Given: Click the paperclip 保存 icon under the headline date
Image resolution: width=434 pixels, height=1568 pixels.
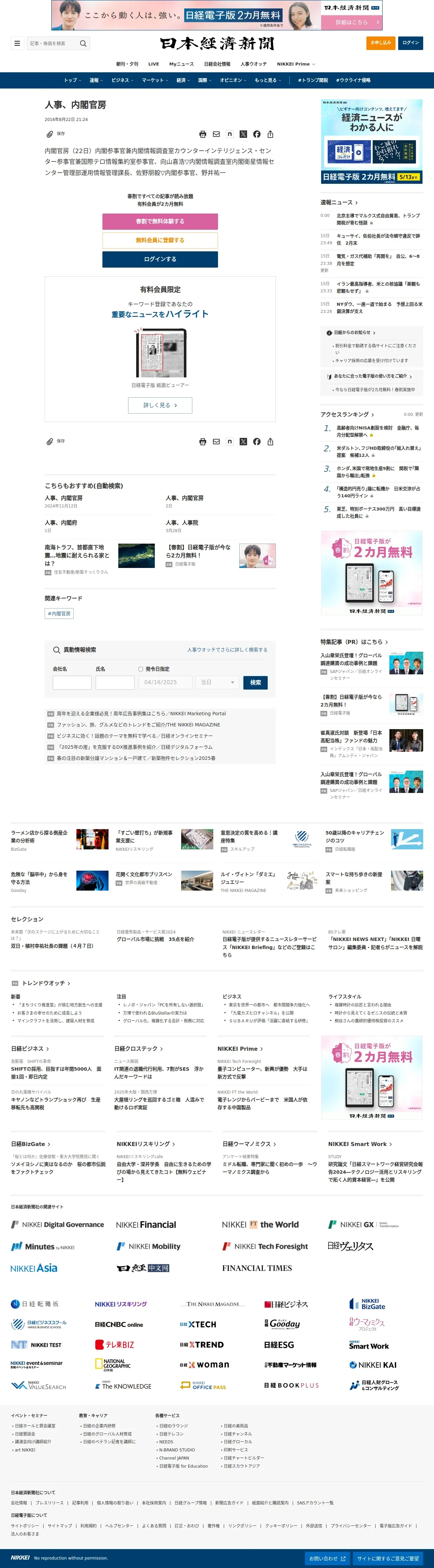Looking at the screenshot, I should coord(50,134).
